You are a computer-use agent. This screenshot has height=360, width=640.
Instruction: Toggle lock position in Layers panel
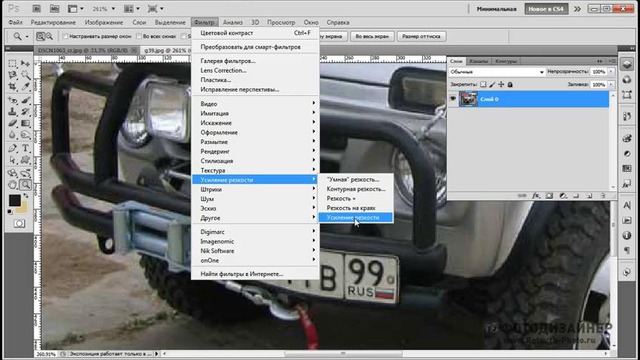click(501, 84)
